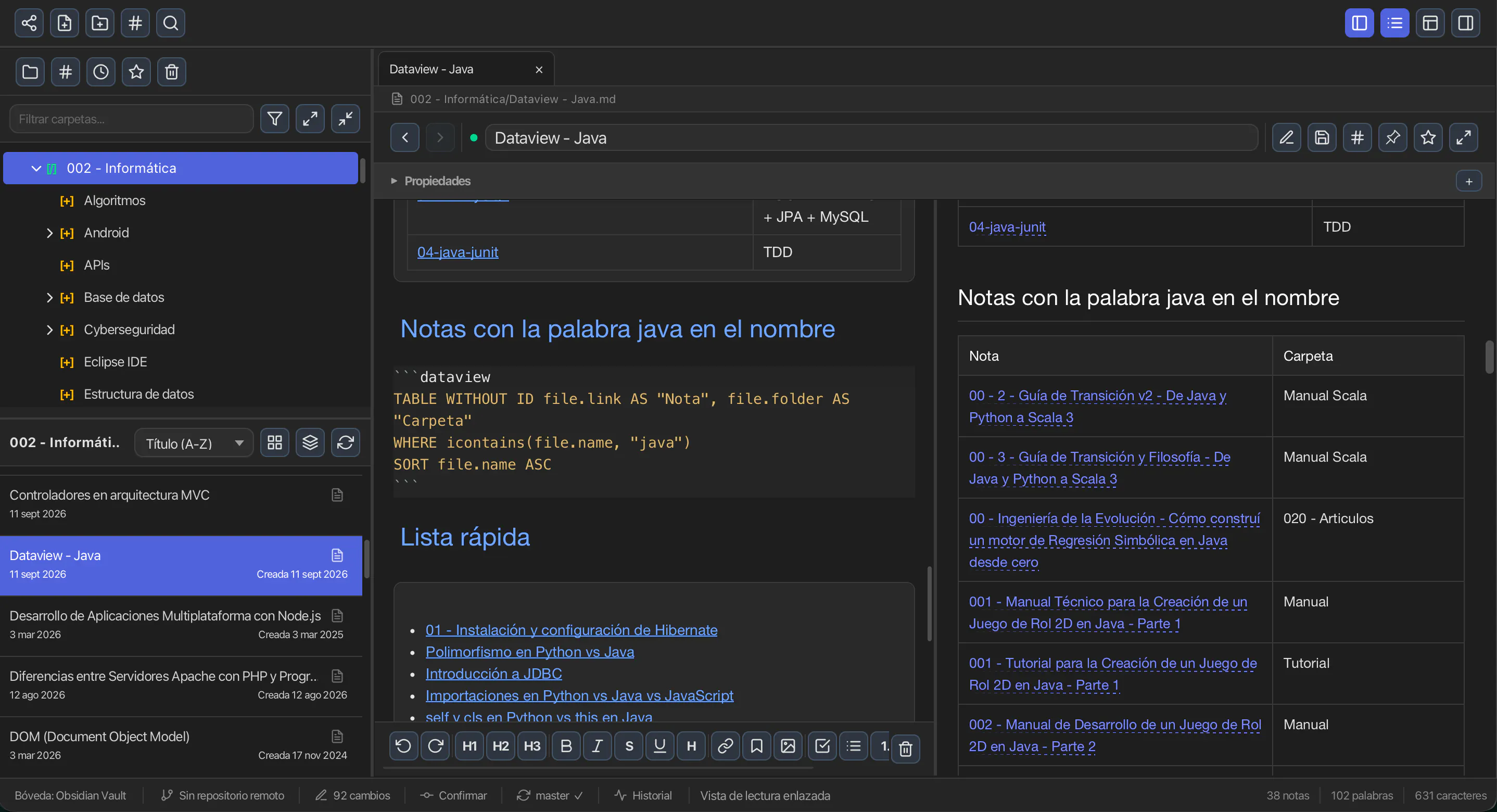
Task: Toggle the left sidebar panel
Action: coord(1359,23)
